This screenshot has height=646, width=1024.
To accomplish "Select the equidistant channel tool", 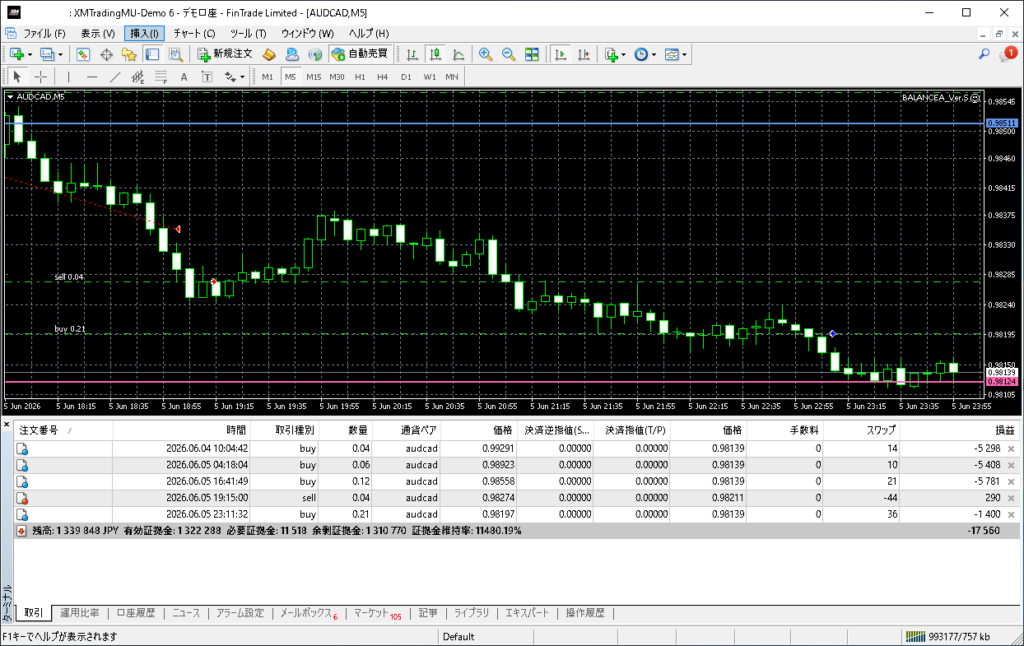I will point(138,76).
